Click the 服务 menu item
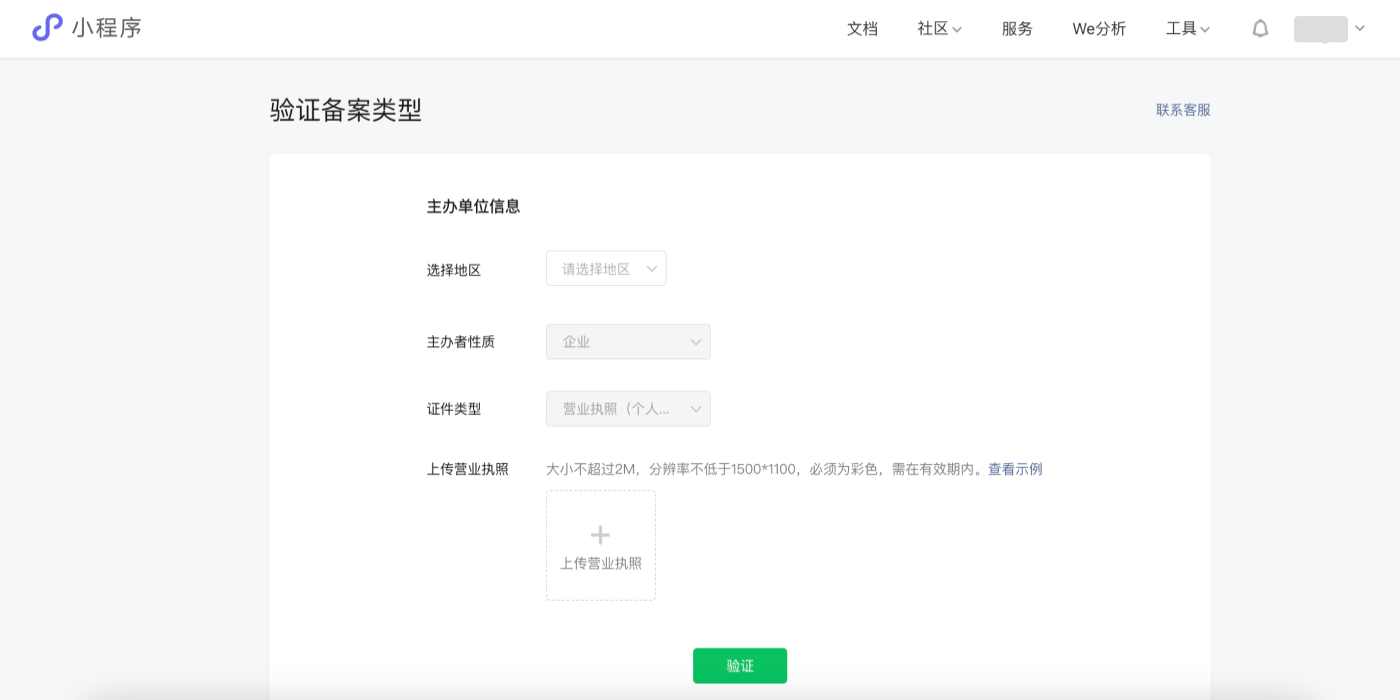Image resolution: width=1400 pixels, height=700 pixels. [1017, 28]
